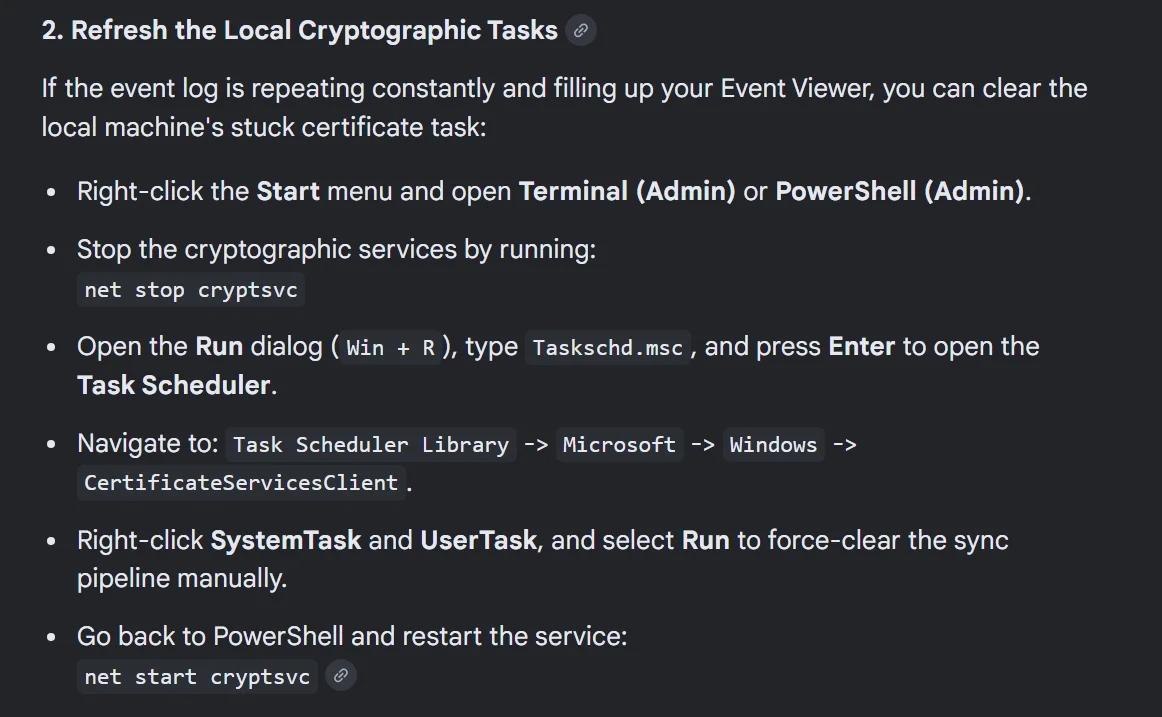Click the link icon after net start cryptsvc

pyautogui.click(x=341, y=676)
